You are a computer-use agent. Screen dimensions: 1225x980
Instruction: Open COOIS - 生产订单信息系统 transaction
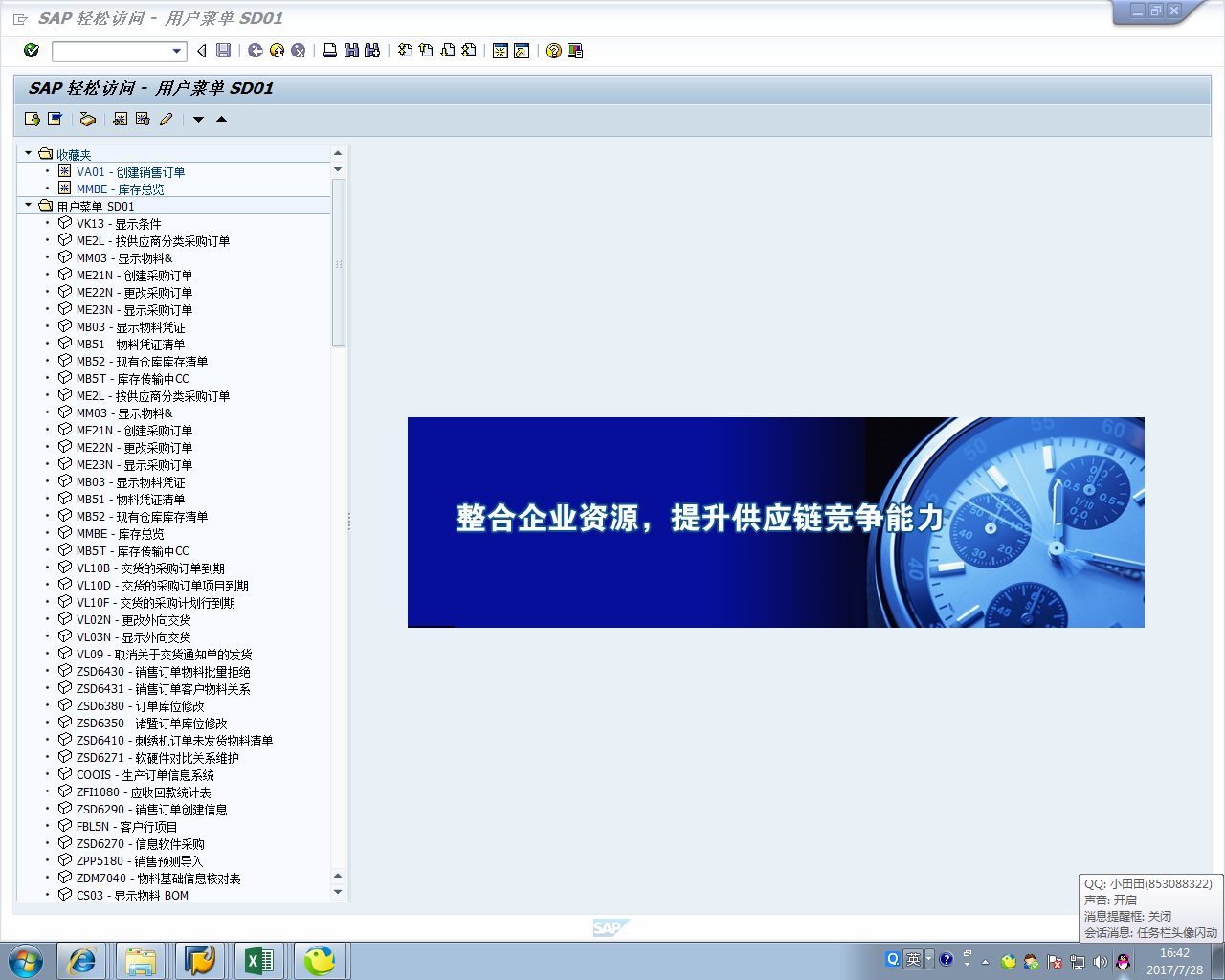[145, 775]
